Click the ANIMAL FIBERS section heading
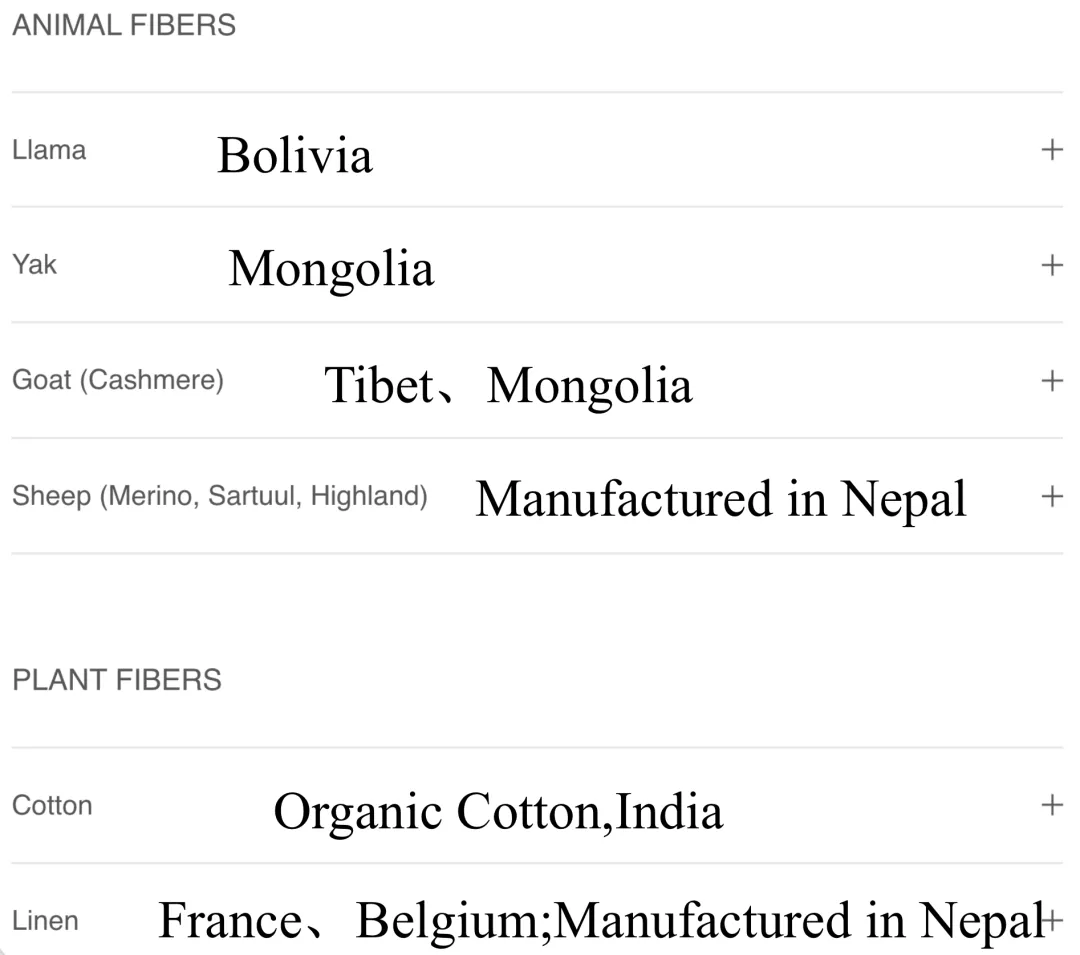 pos(124,26)
